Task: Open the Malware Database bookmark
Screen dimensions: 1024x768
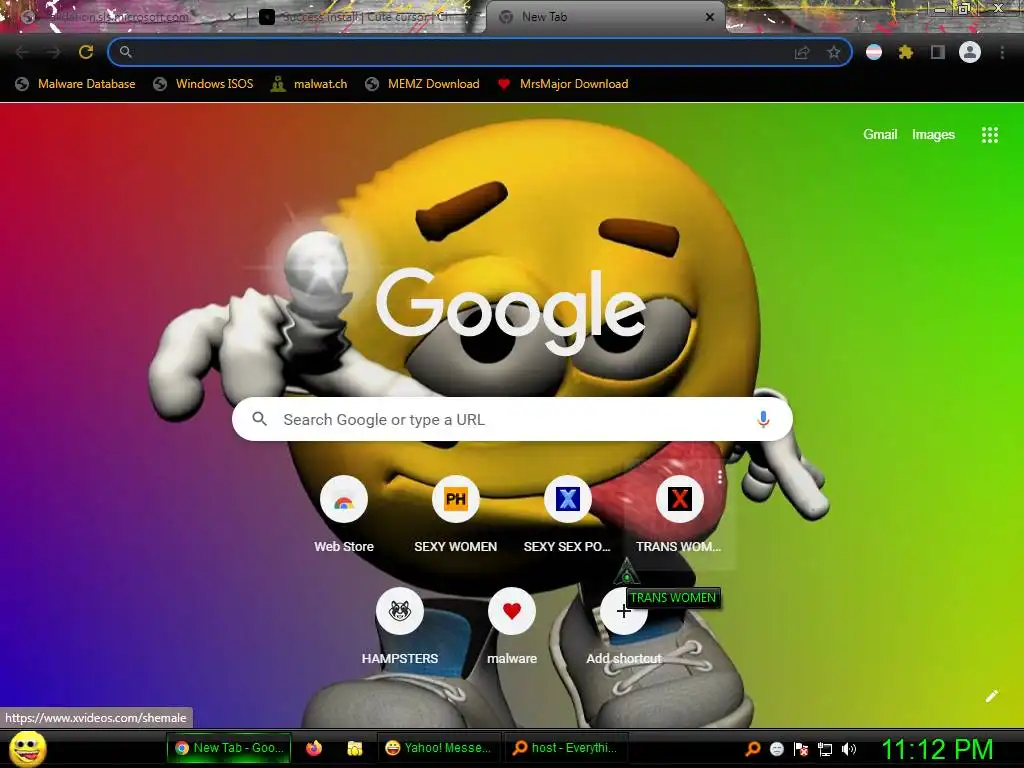Action: (76, 84)
